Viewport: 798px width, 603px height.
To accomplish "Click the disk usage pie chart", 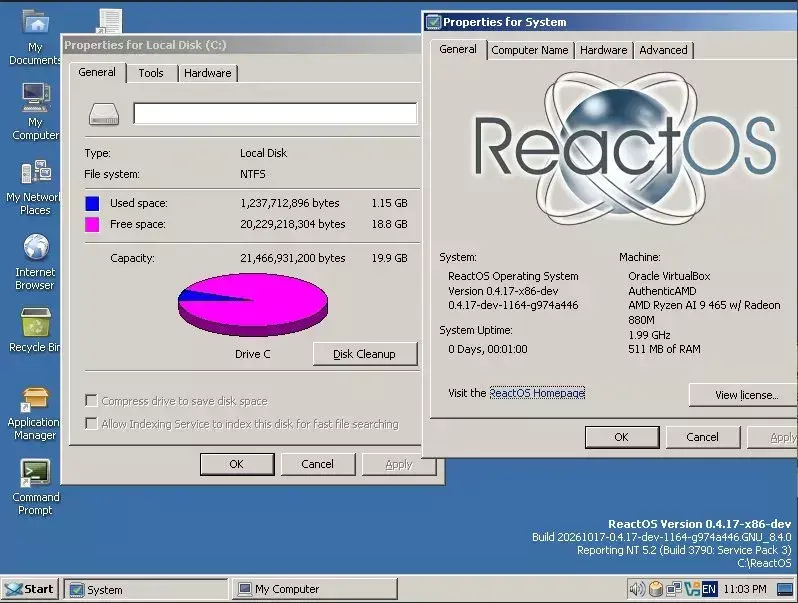I will click(252, 304).
